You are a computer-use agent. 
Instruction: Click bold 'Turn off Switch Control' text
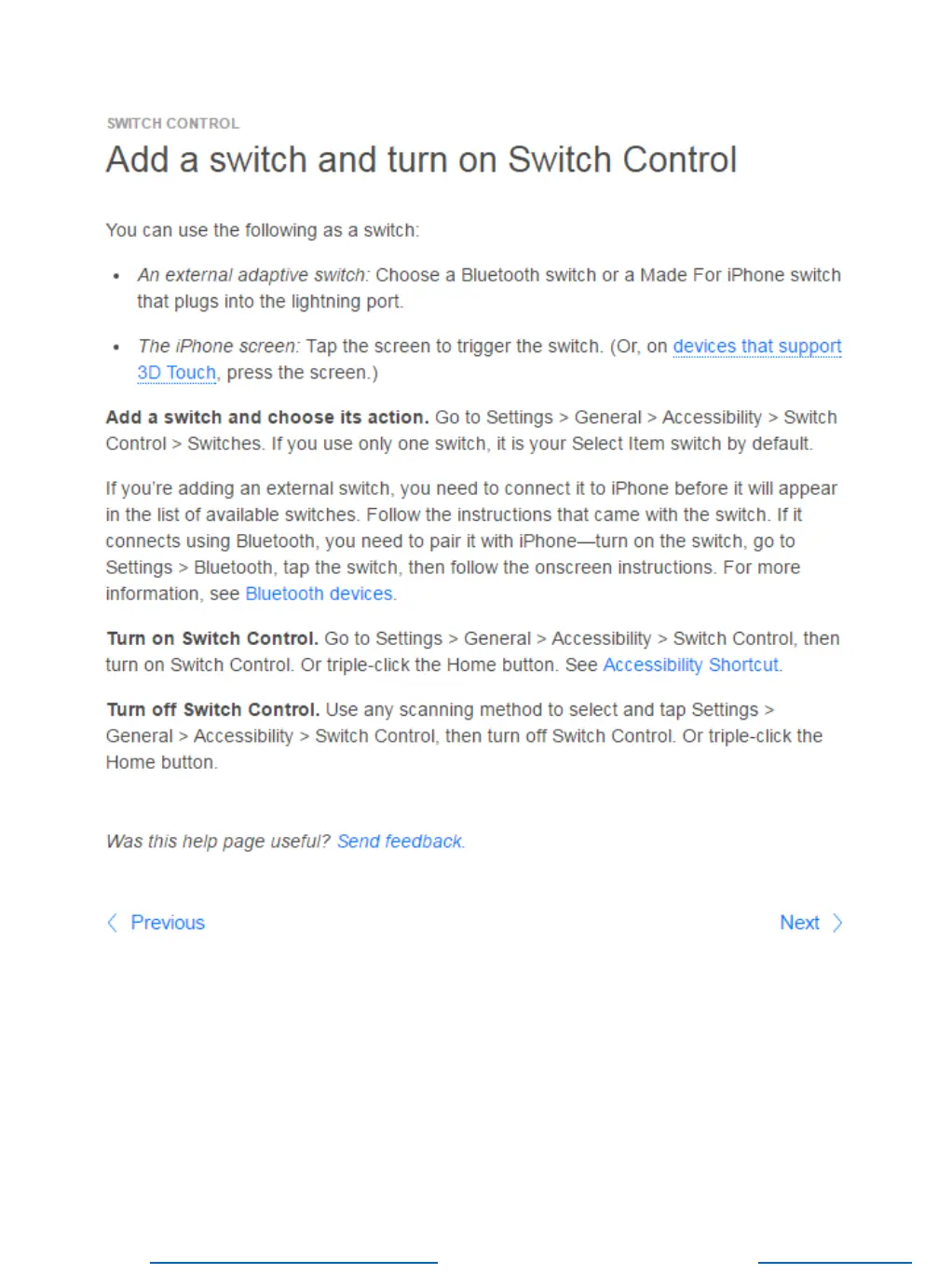[213, 710]
